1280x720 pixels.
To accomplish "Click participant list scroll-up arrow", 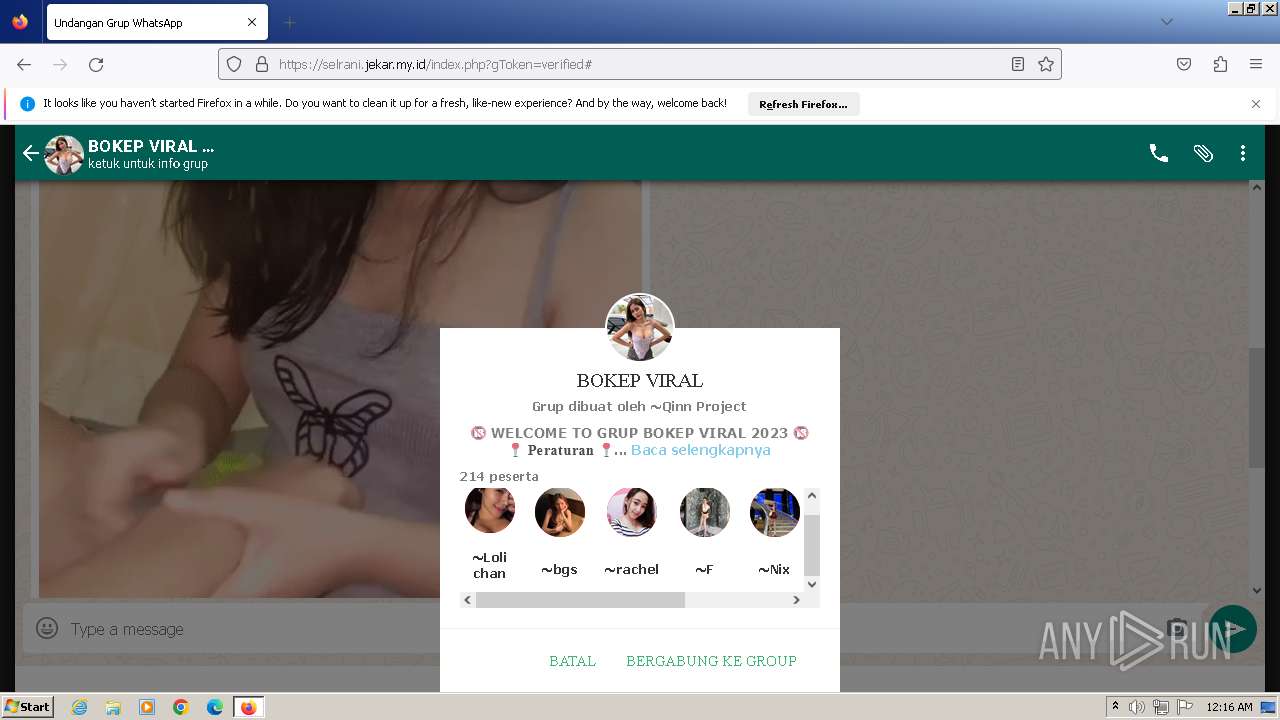I will 812,495.
